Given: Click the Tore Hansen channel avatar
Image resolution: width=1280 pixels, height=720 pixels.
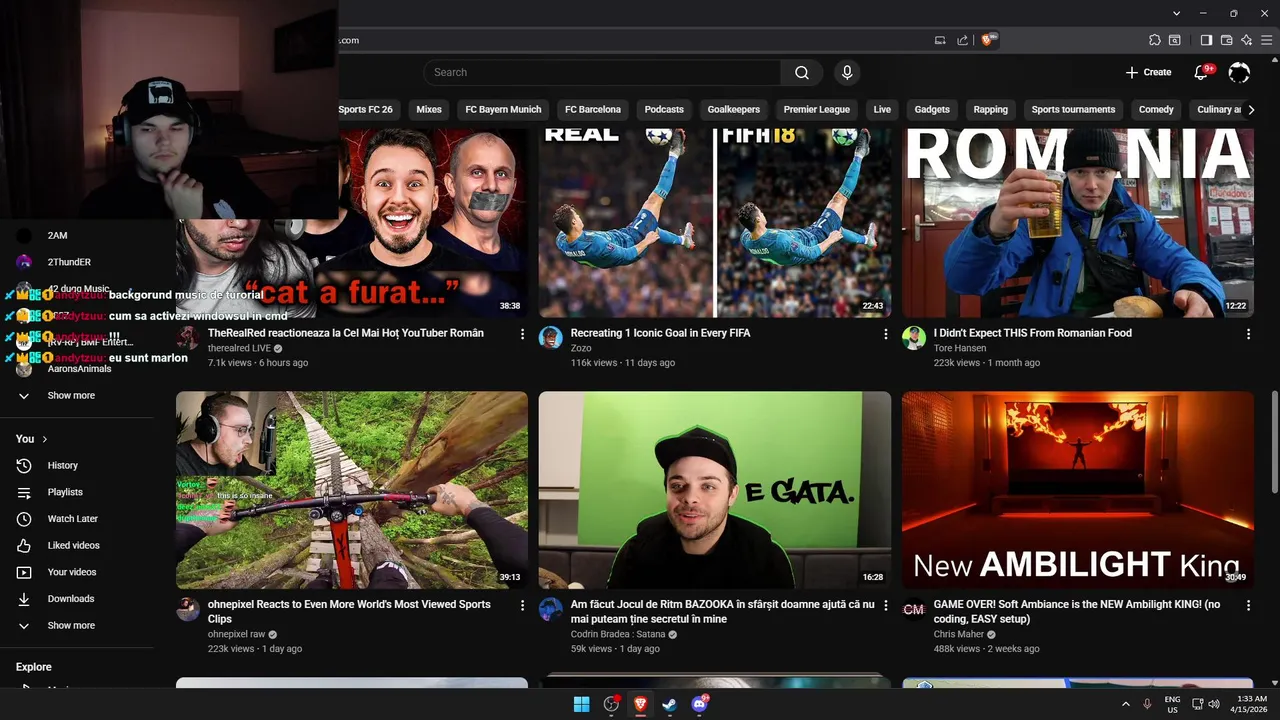Looking at the screenshot, I should click(x=914, y=337).
